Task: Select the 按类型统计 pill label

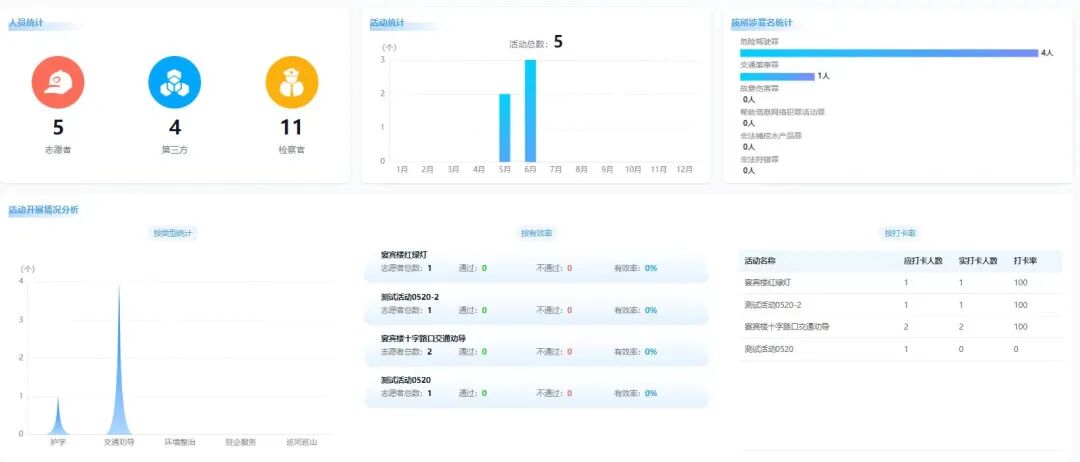Action: pyautogui.click(x=174, y=233)
